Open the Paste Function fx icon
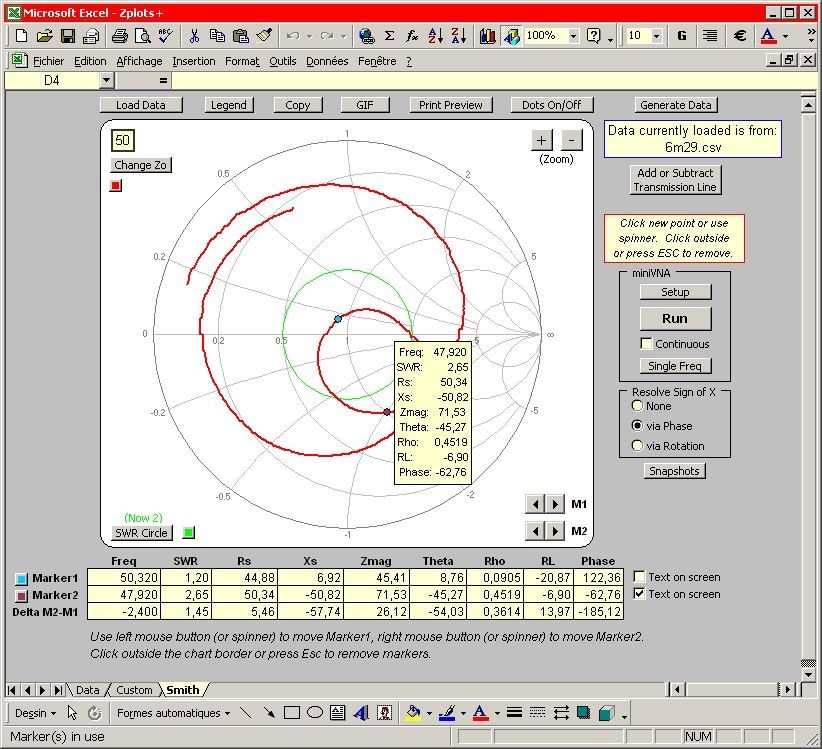This screenshot has width=822, height=749. [412, 36]
